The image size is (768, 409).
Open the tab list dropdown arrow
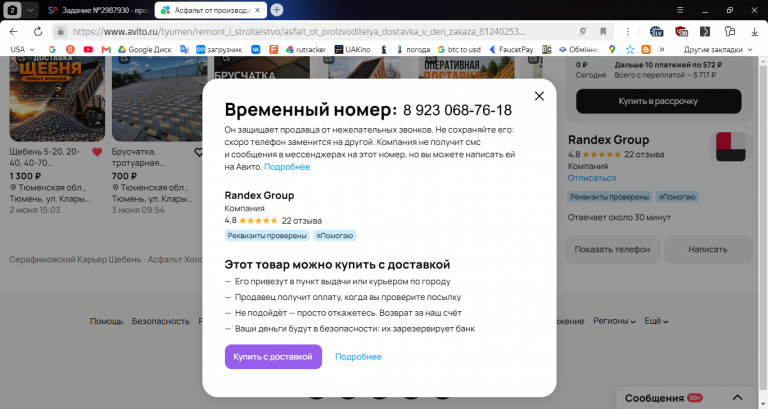[30, 10]
